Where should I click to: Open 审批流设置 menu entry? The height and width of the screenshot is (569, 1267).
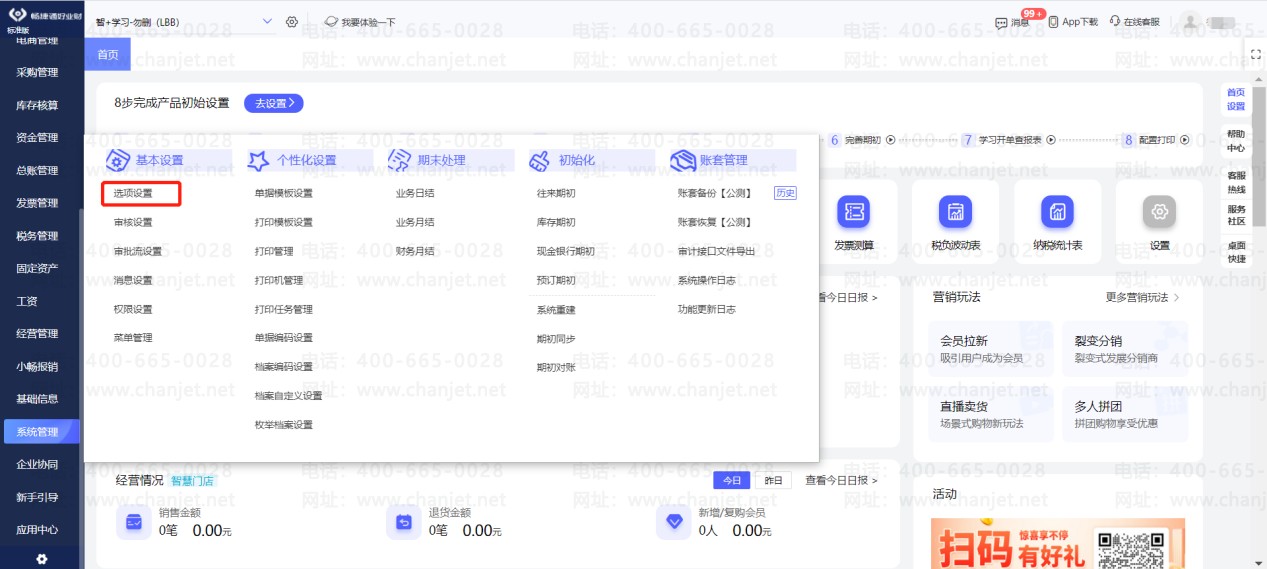138,251
